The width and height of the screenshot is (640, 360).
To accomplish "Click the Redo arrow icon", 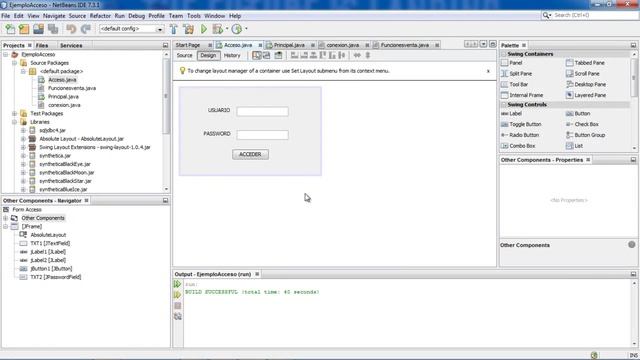I will [x=86, y=29].
